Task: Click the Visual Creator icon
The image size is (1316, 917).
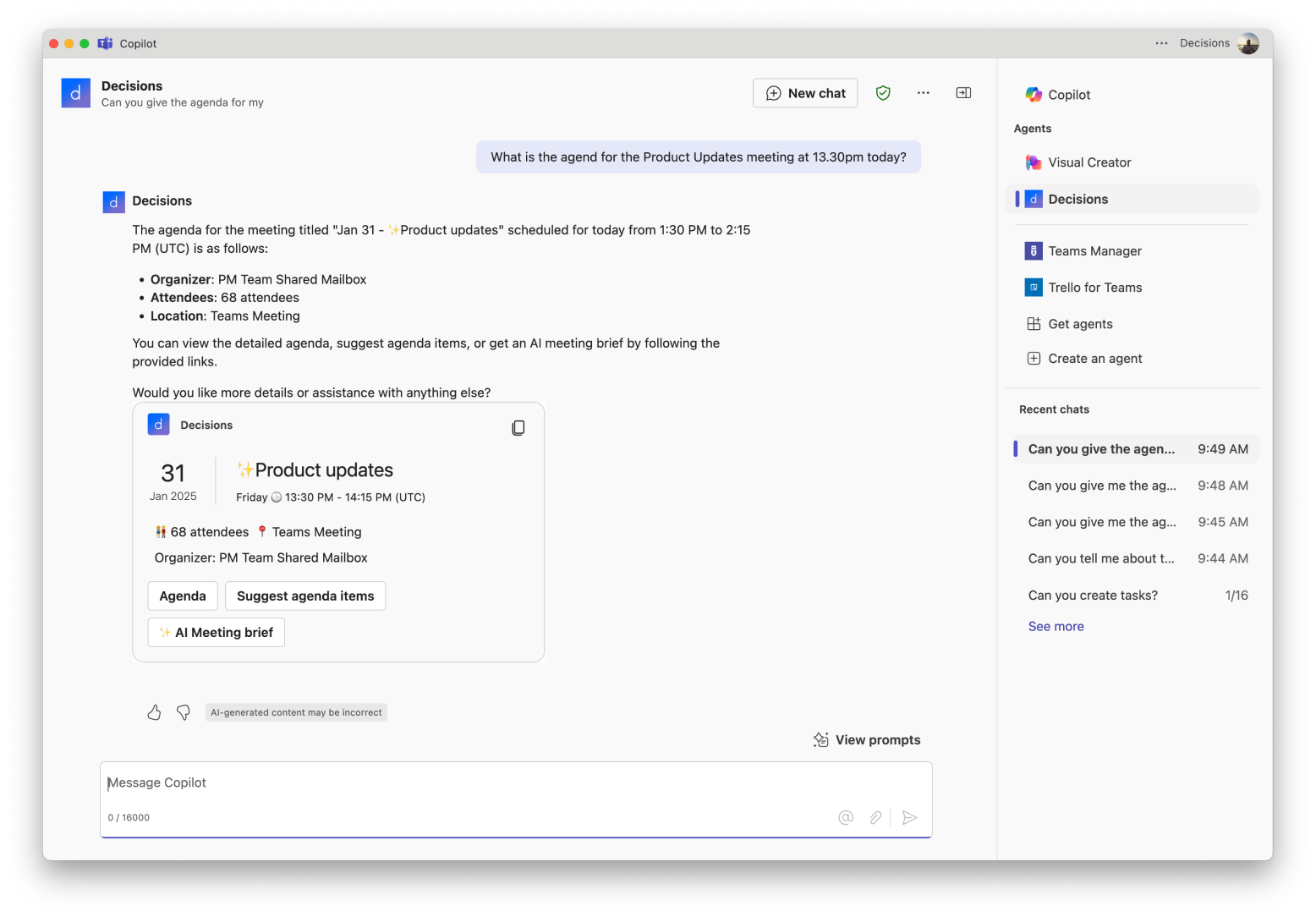Action: pos(1034,162)
